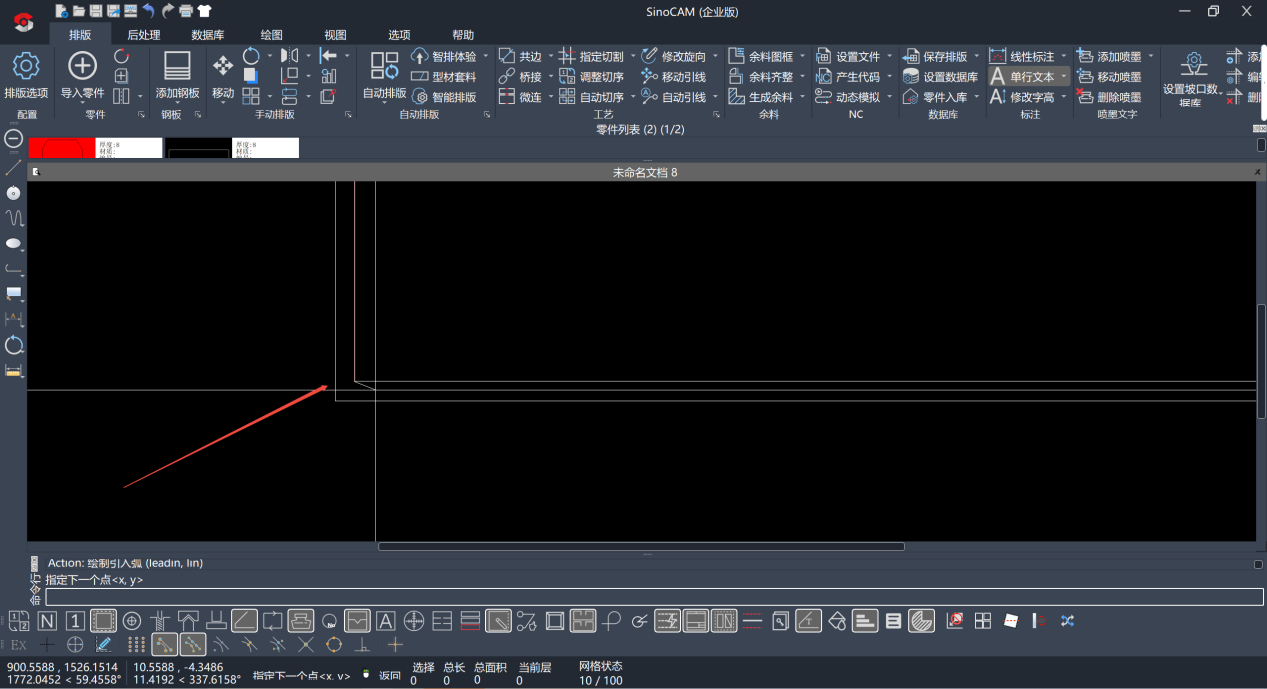Toggle the highlighted lightning dashed-box button
Image resolution: width=1267 pixels, height=689 pixels.
pos(668,621)
